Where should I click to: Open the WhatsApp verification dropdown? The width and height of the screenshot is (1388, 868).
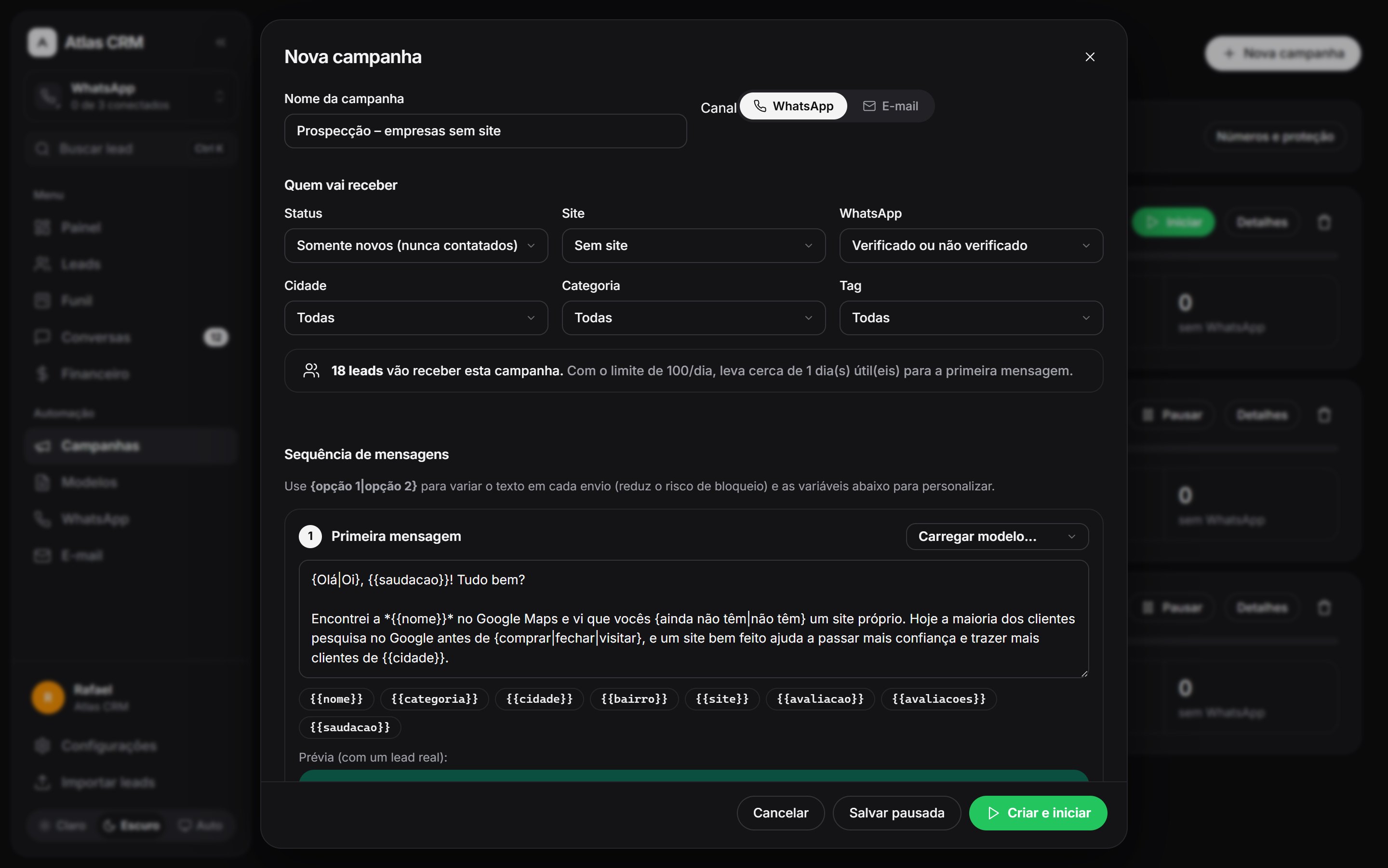tap(971, 246)
